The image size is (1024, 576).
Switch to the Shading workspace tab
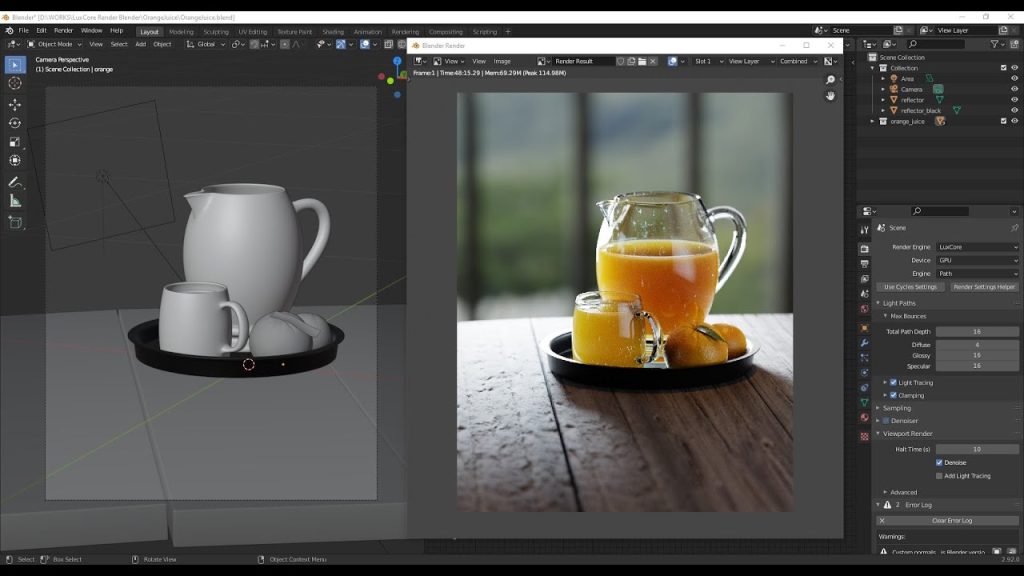(x=332, y=31)
